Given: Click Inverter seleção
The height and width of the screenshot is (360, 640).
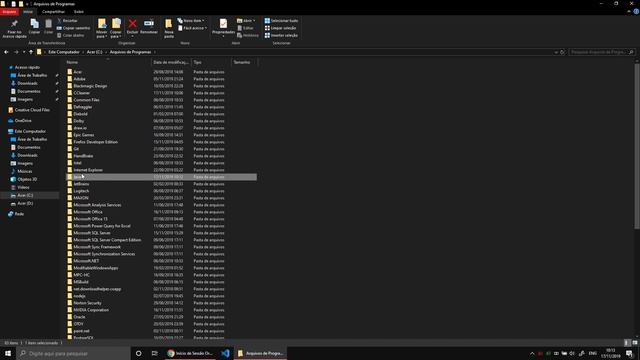Looking at the screenshot, I should pos(281,36).
